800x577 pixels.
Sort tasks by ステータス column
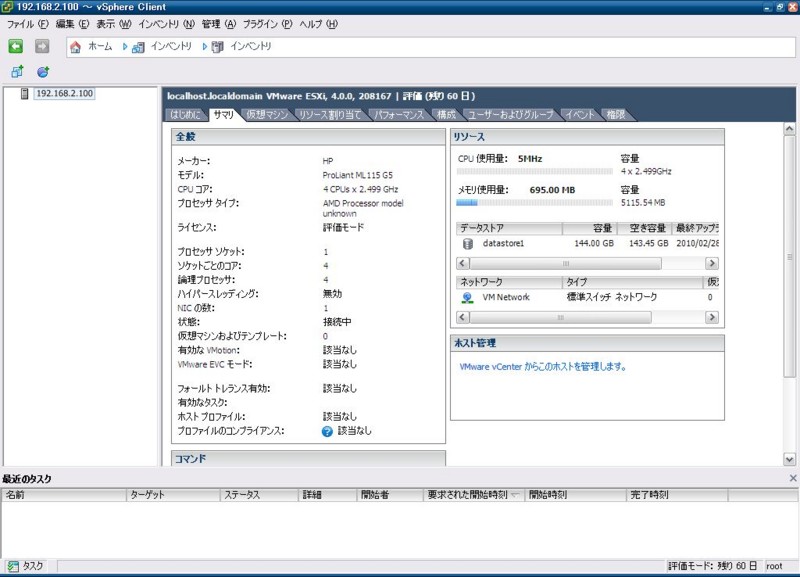pyautogui.click(x=260, y=495)
